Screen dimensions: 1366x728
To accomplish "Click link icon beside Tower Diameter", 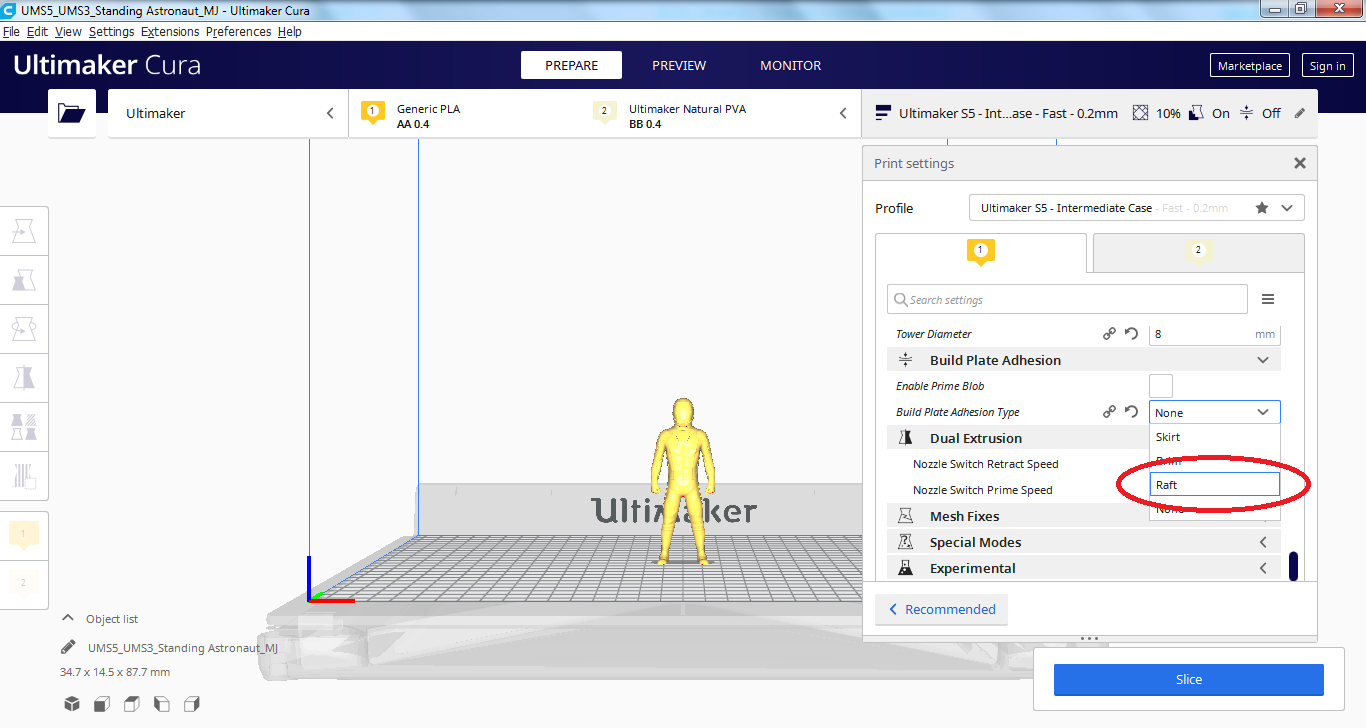I will pyautogui.click(x=1109, y=334).
